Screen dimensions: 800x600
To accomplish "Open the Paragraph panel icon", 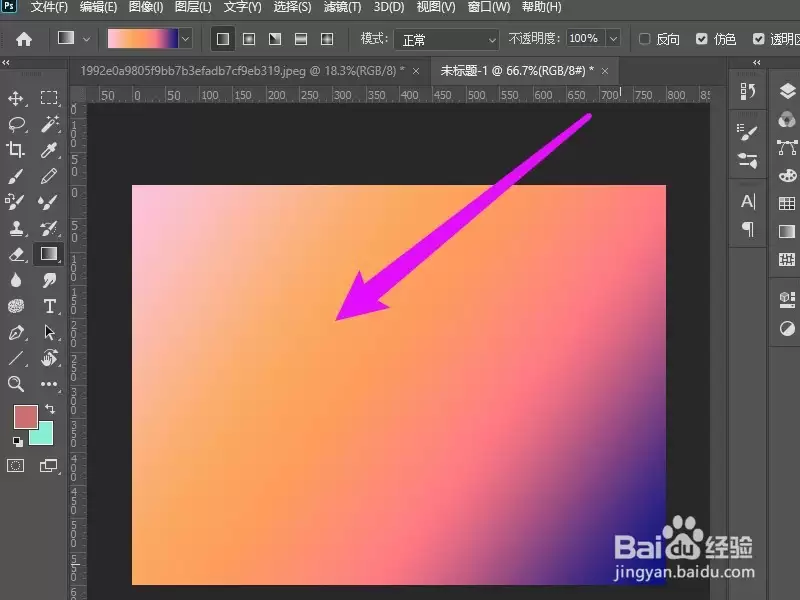I will (x=748, y=229).
